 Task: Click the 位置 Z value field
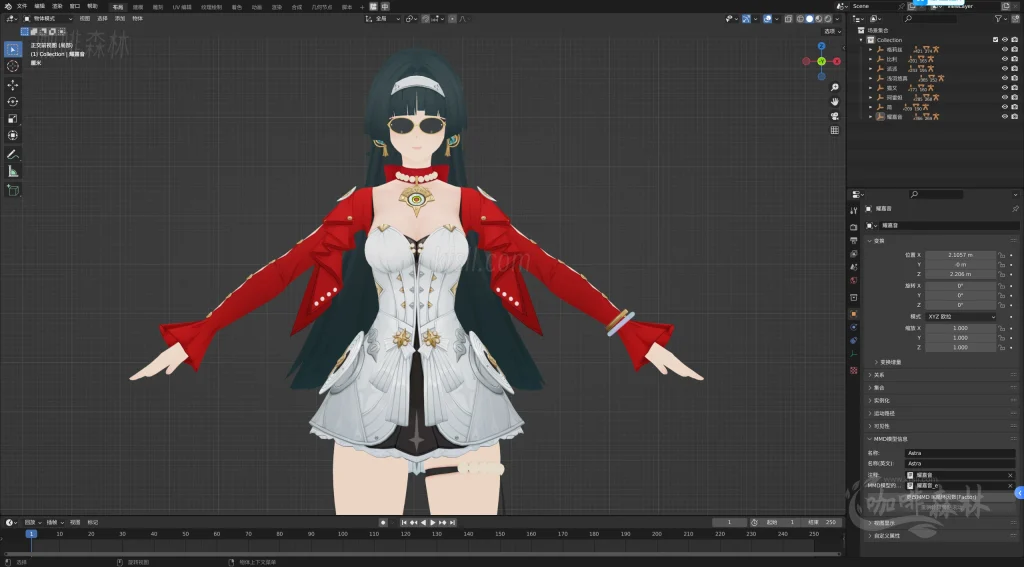coord(961,274)
